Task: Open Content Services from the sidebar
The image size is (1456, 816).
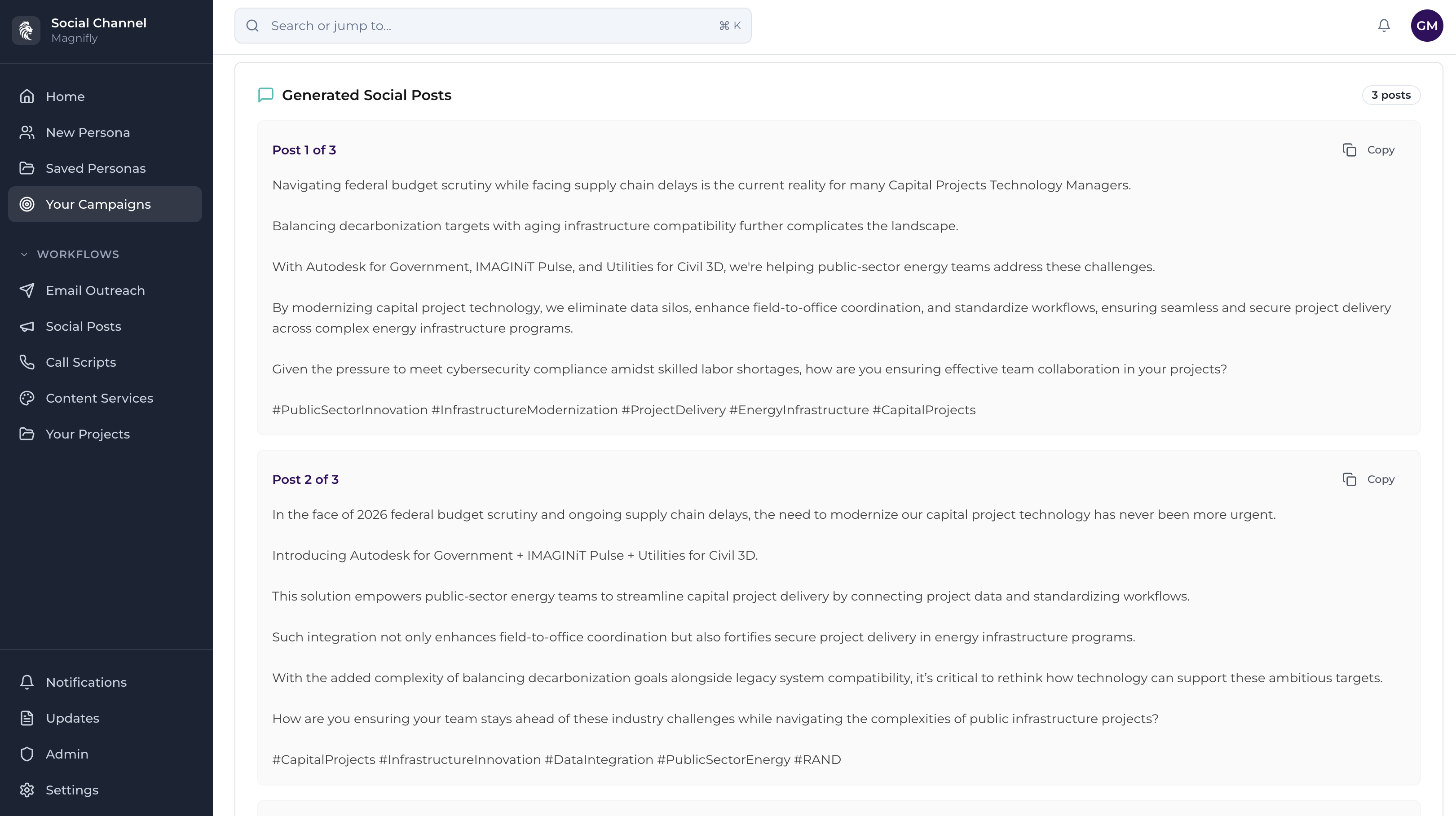Action: point(99,398)
